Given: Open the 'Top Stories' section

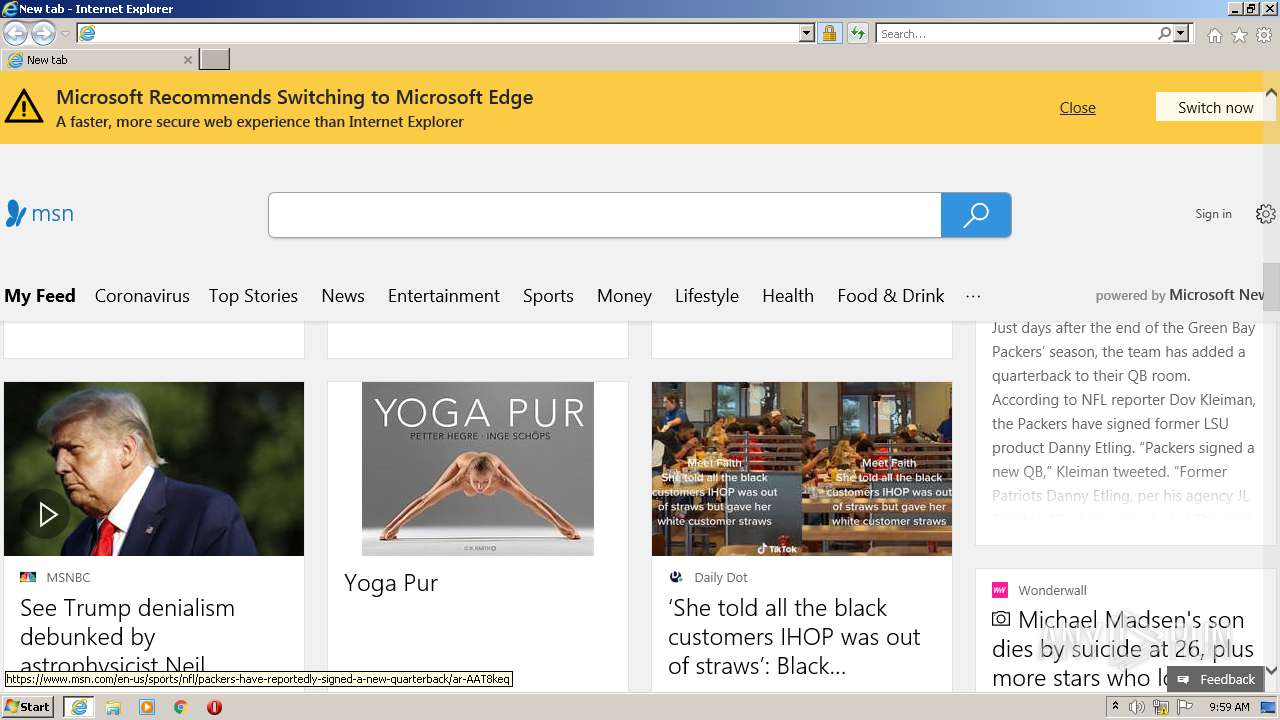Looking at the screenshot, I should point(253,296).
